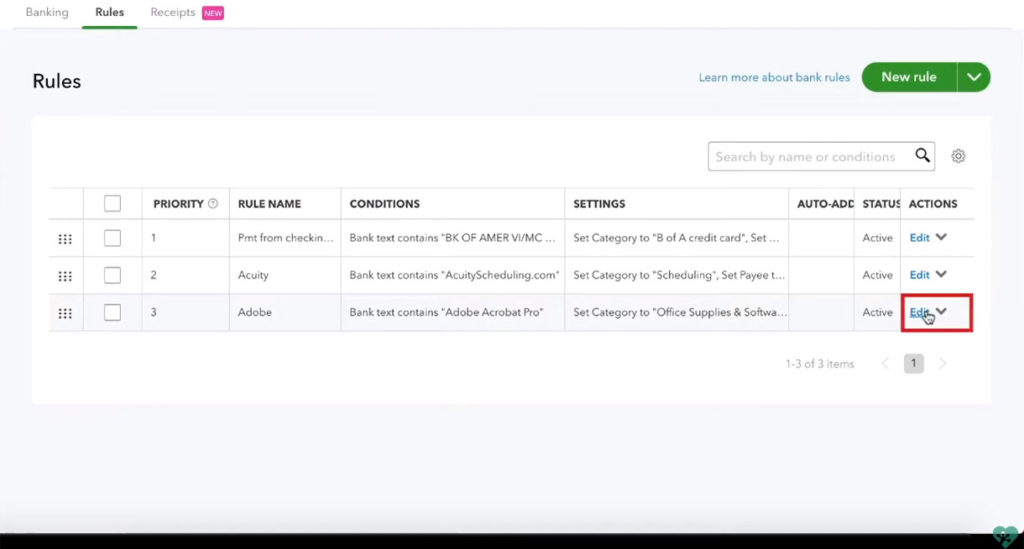Viewport: 1024px width, 549px height.
Task: Create a rule with New rule button
Action: coord(909,77)
